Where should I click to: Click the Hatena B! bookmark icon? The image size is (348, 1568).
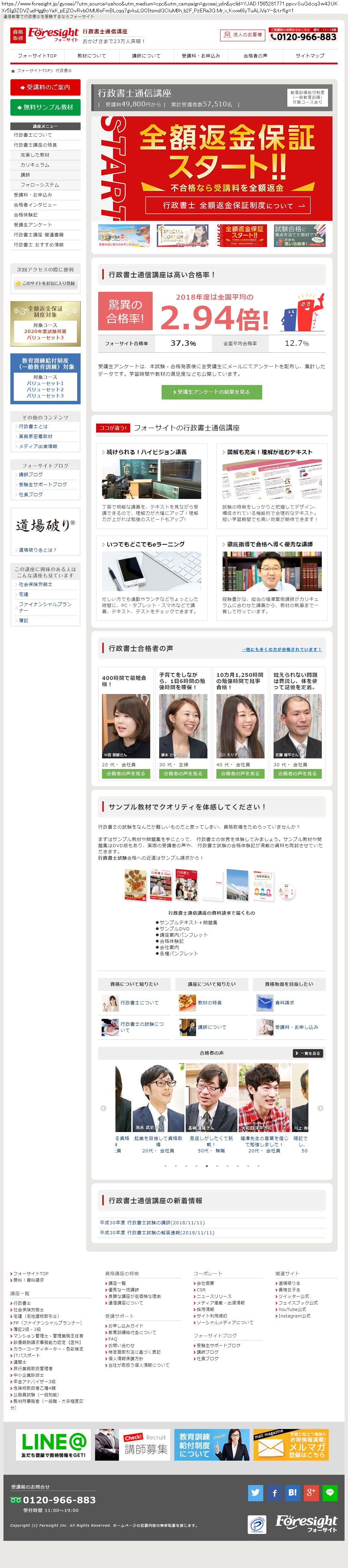click(x=293, y=1492)
